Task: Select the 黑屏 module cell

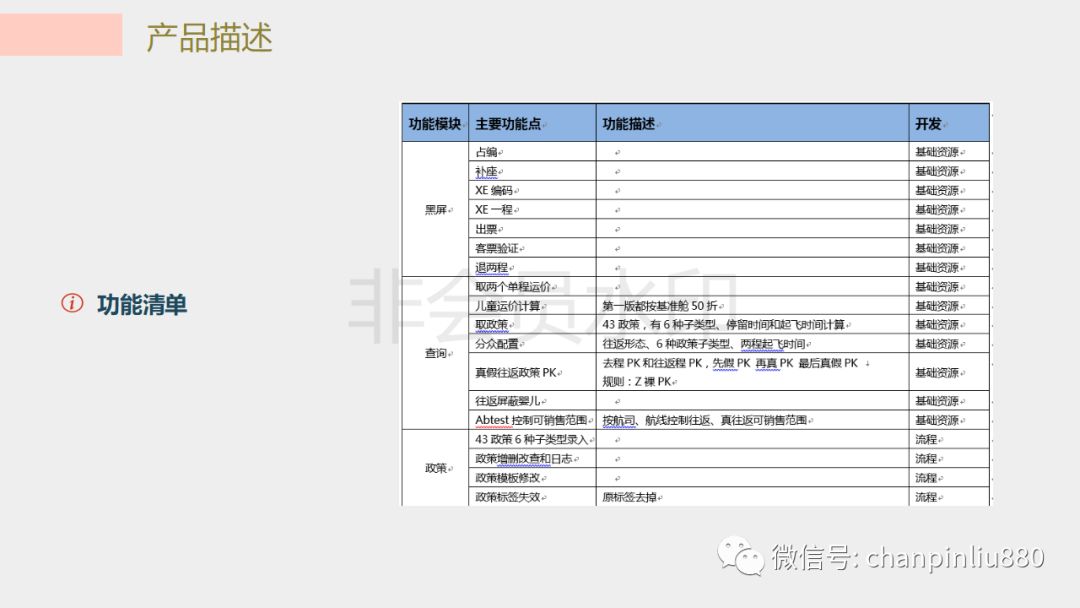Action: (x=435, y=209)
